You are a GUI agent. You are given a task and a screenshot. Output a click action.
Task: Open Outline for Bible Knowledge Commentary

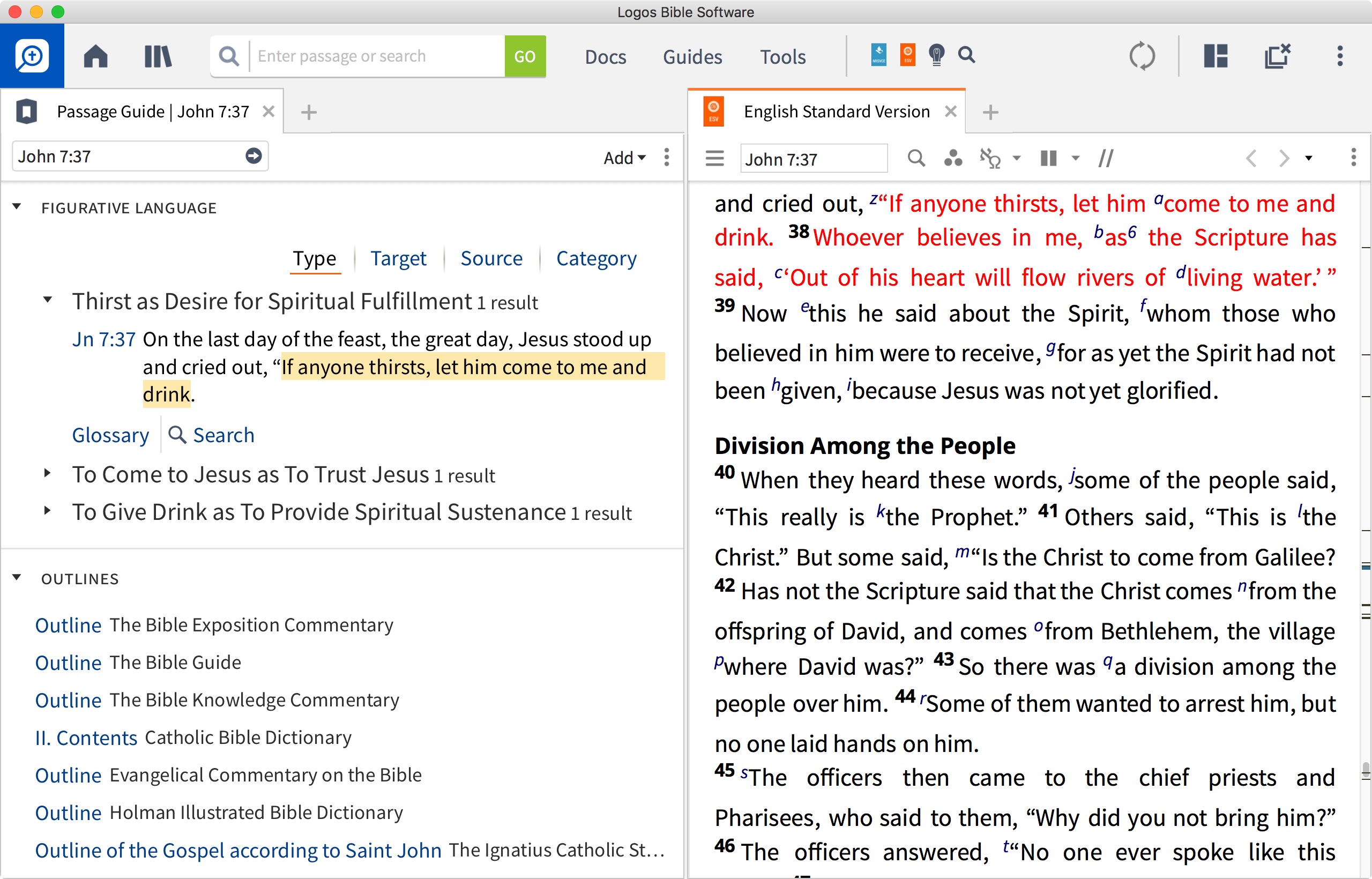click(68, 701)
